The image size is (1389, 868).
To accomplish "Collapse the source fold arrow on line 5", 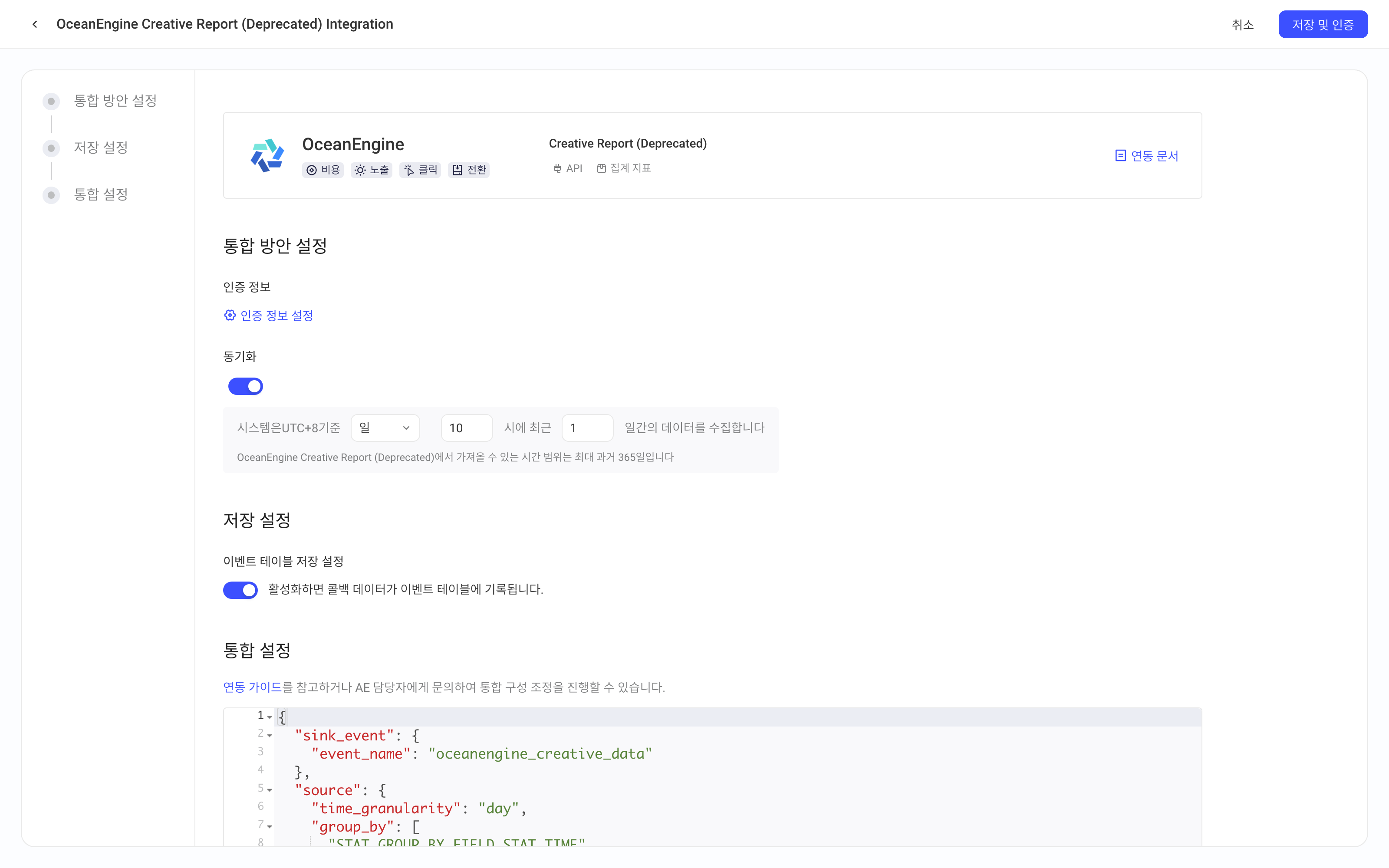I will coord(270,790).
